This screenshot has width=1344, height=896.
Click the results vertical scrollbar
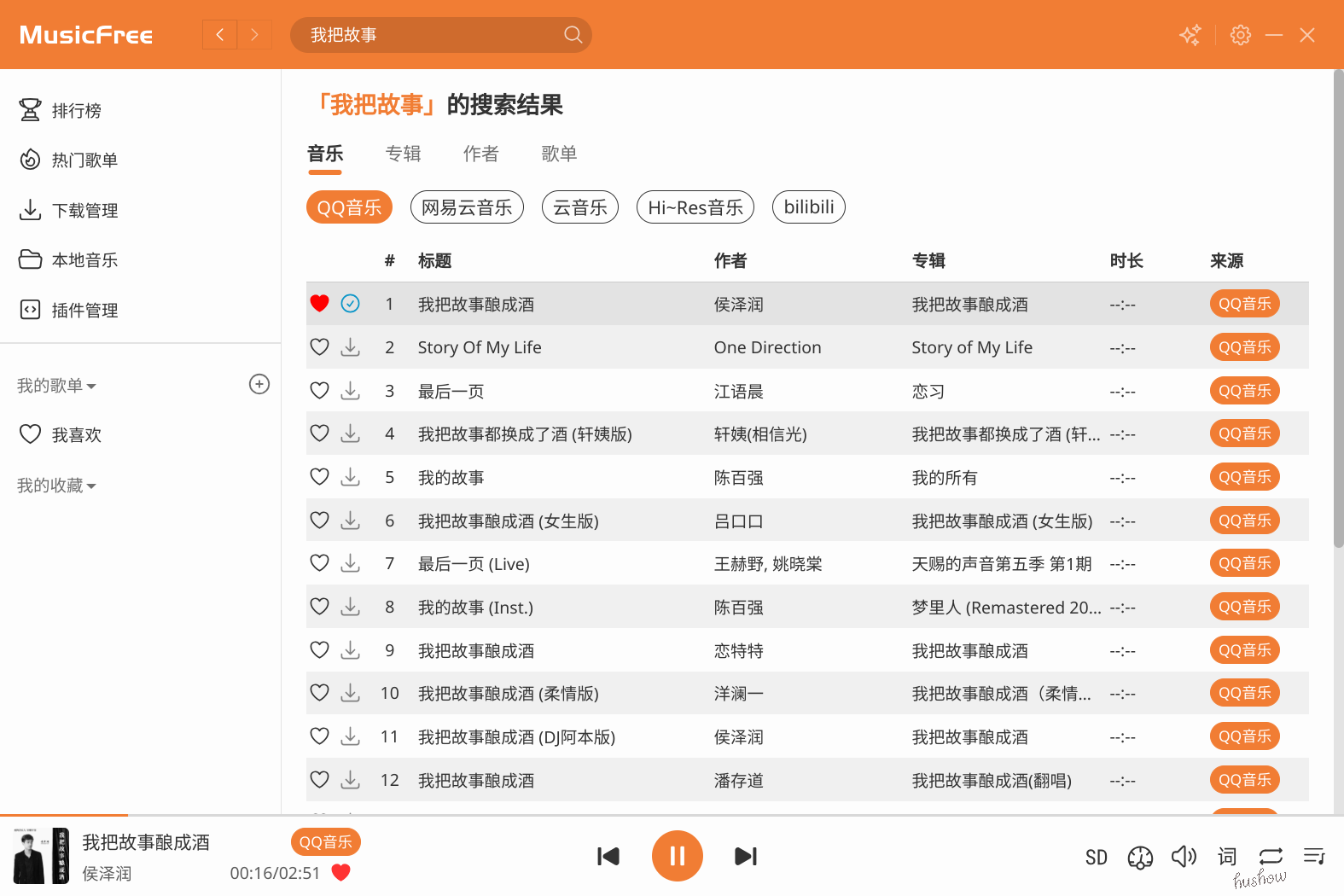pos(1339,307)
